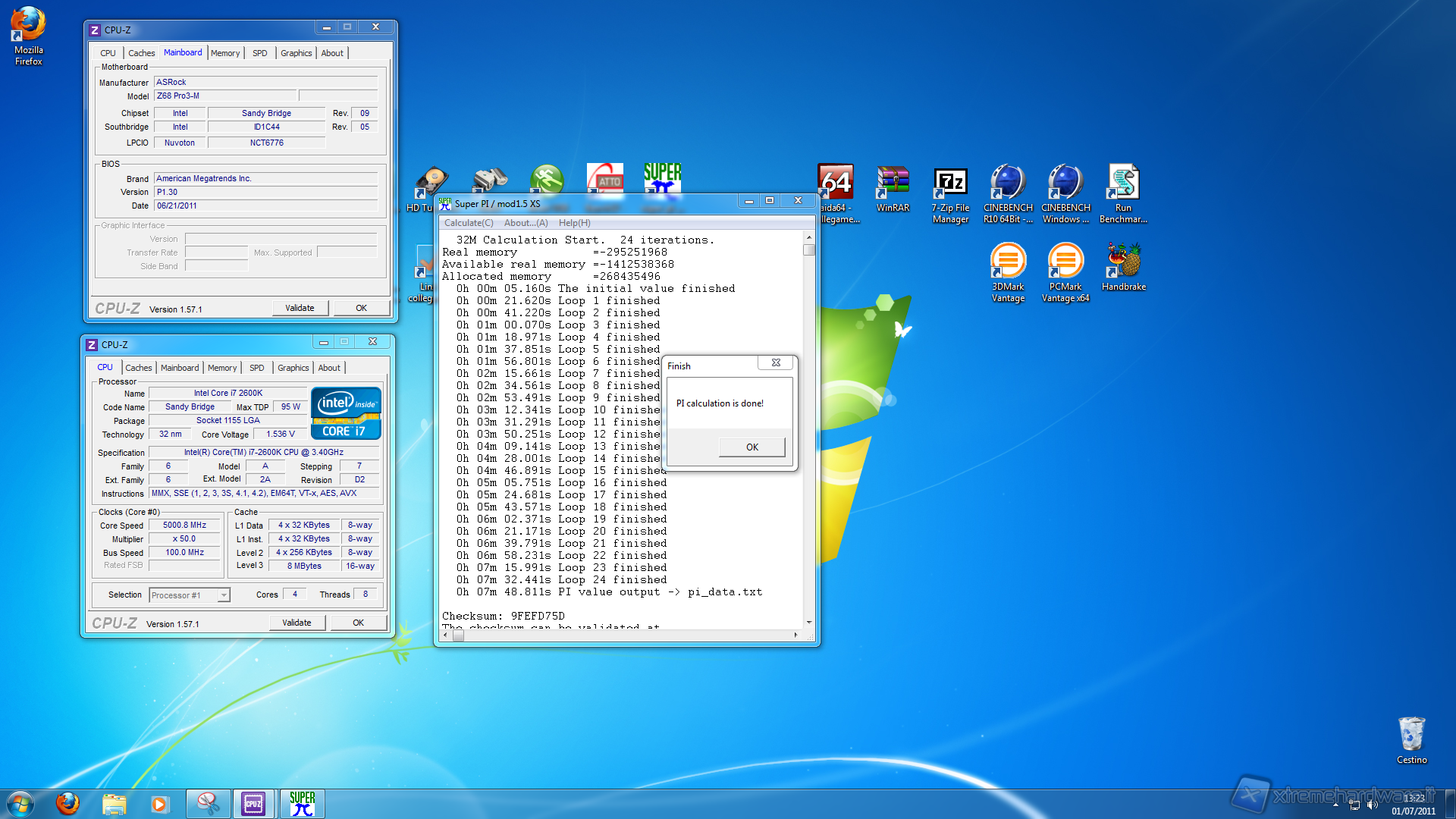The width and height of the screenshot is (1456, 819).
Task: Switch to Memory tab in lower CPU-Z
Action: click(x=222, y=368)
